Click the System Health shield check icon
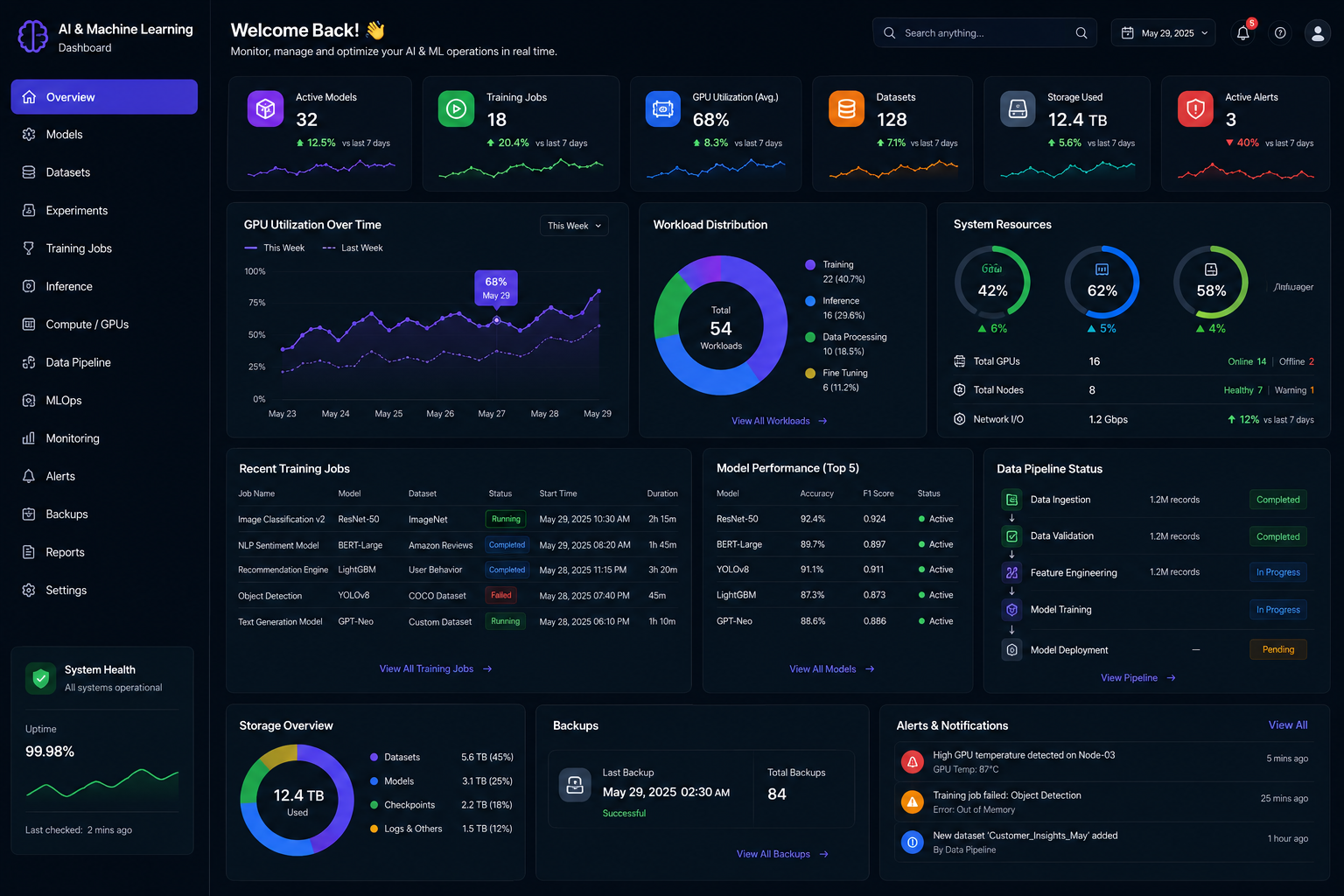Image resolution: width=1344 pixels, height=896 pixels. pos(40,678)
